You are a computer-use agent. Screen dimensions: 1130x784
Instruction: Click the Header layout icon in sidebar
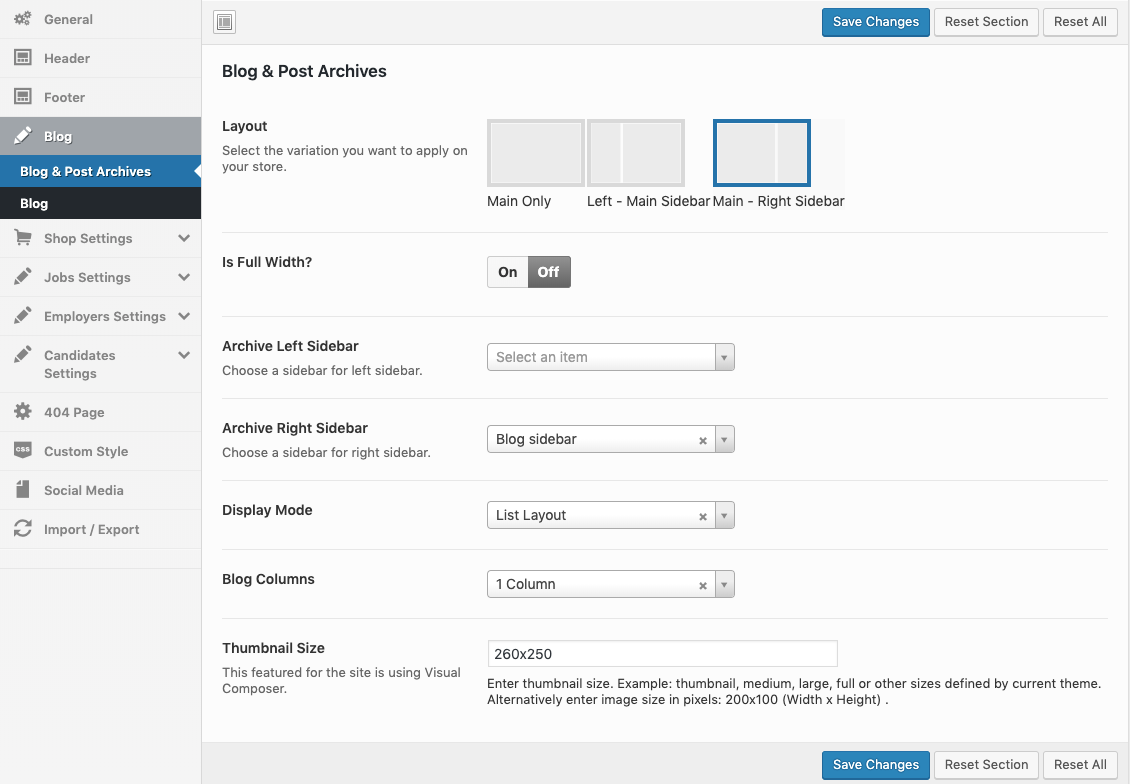tap(22, 58)
